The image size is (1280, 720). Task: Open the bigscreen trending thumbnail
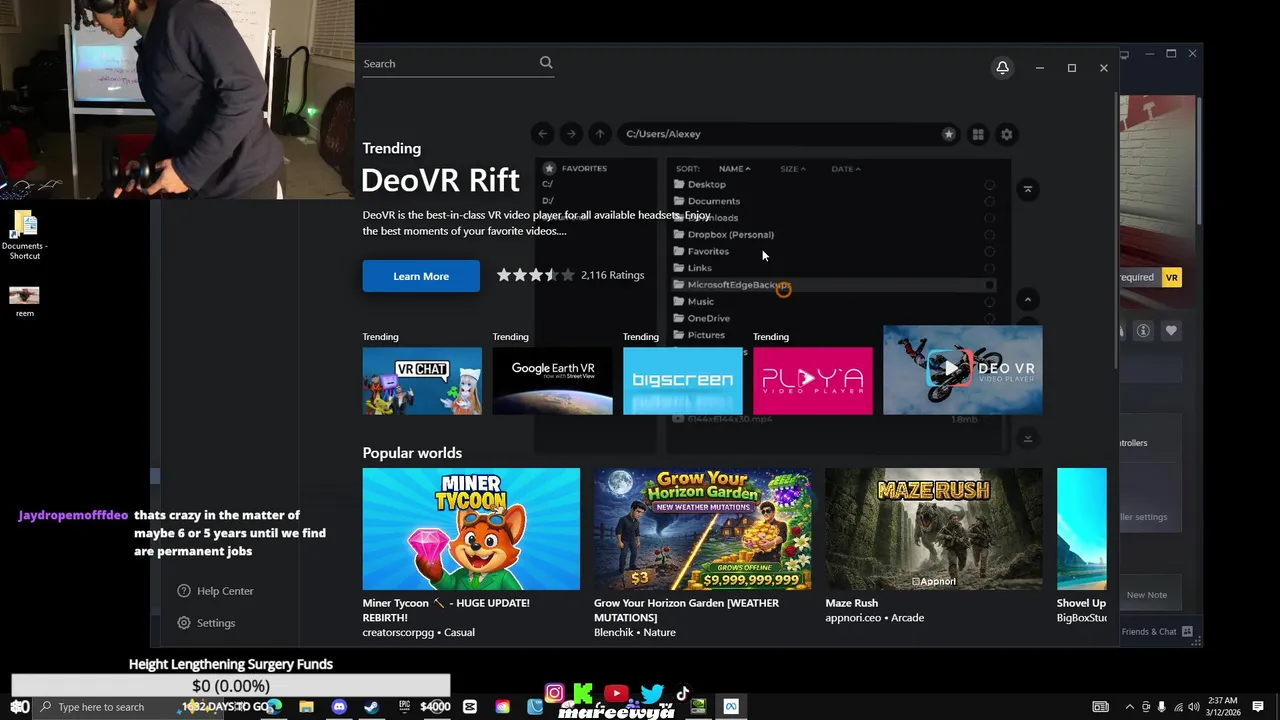[x=682, y=380]
